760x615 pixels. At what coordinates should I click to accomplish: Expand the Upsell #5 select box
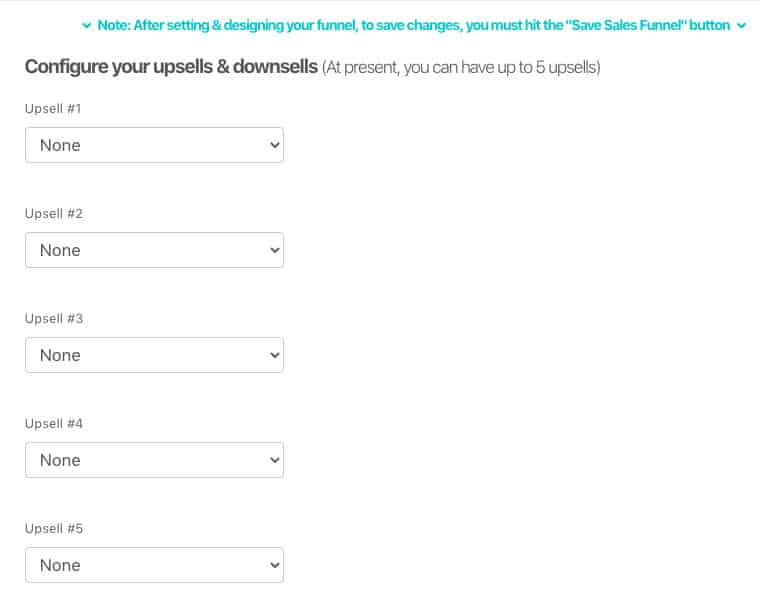(x=154, y=565)
